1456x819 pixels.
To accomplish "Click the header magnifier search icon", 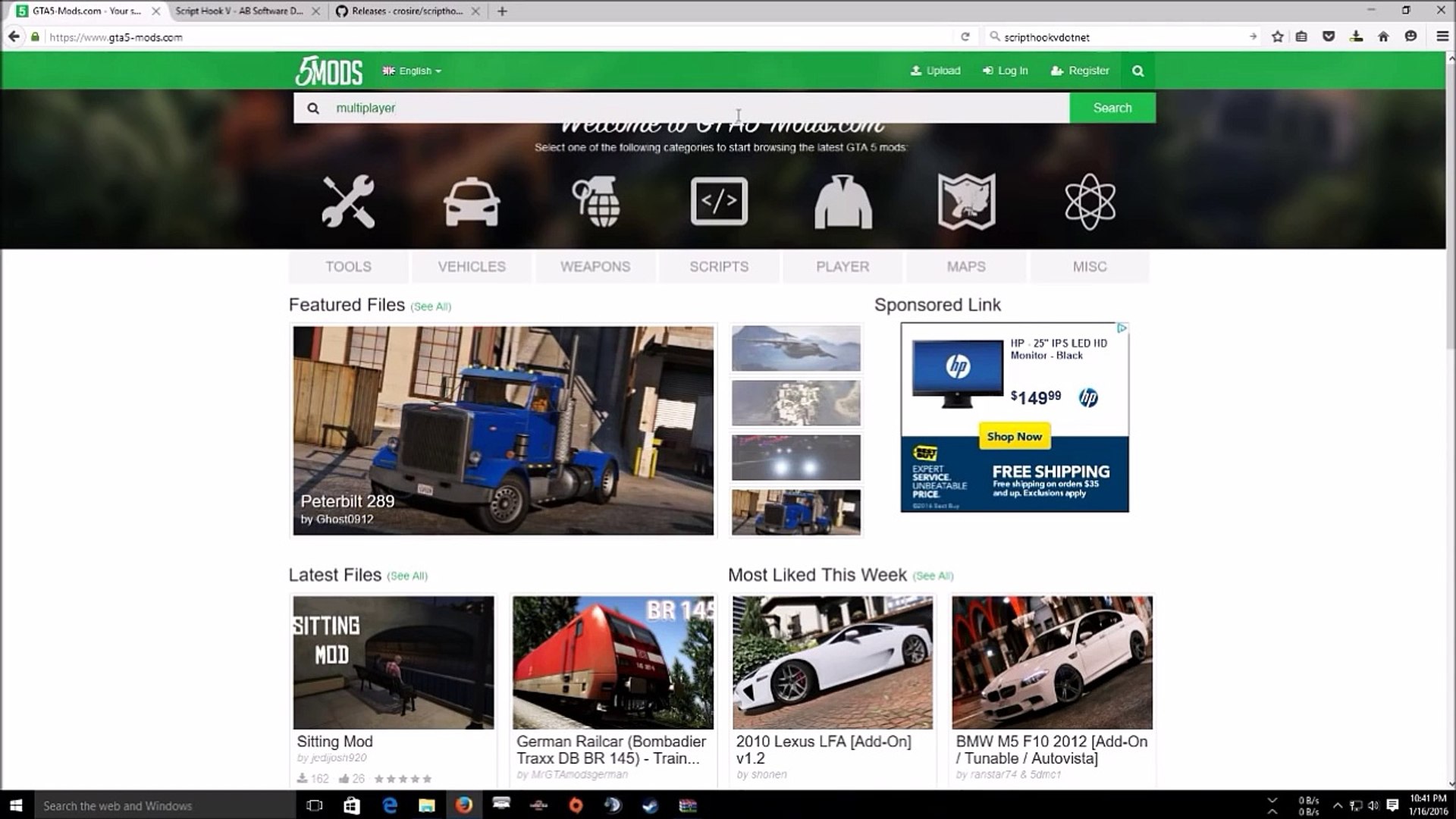I will click(1137, 71).
